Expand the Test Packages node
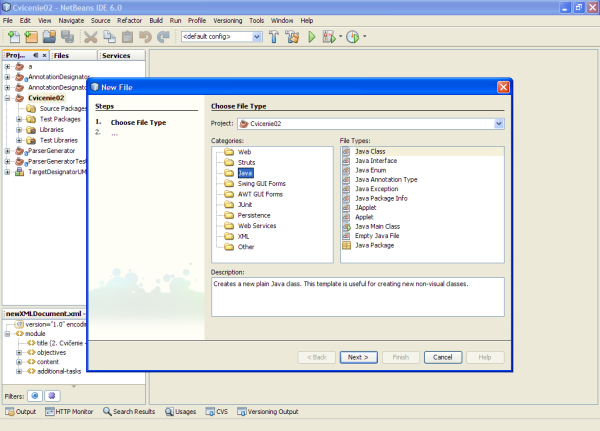 (19, 119)
